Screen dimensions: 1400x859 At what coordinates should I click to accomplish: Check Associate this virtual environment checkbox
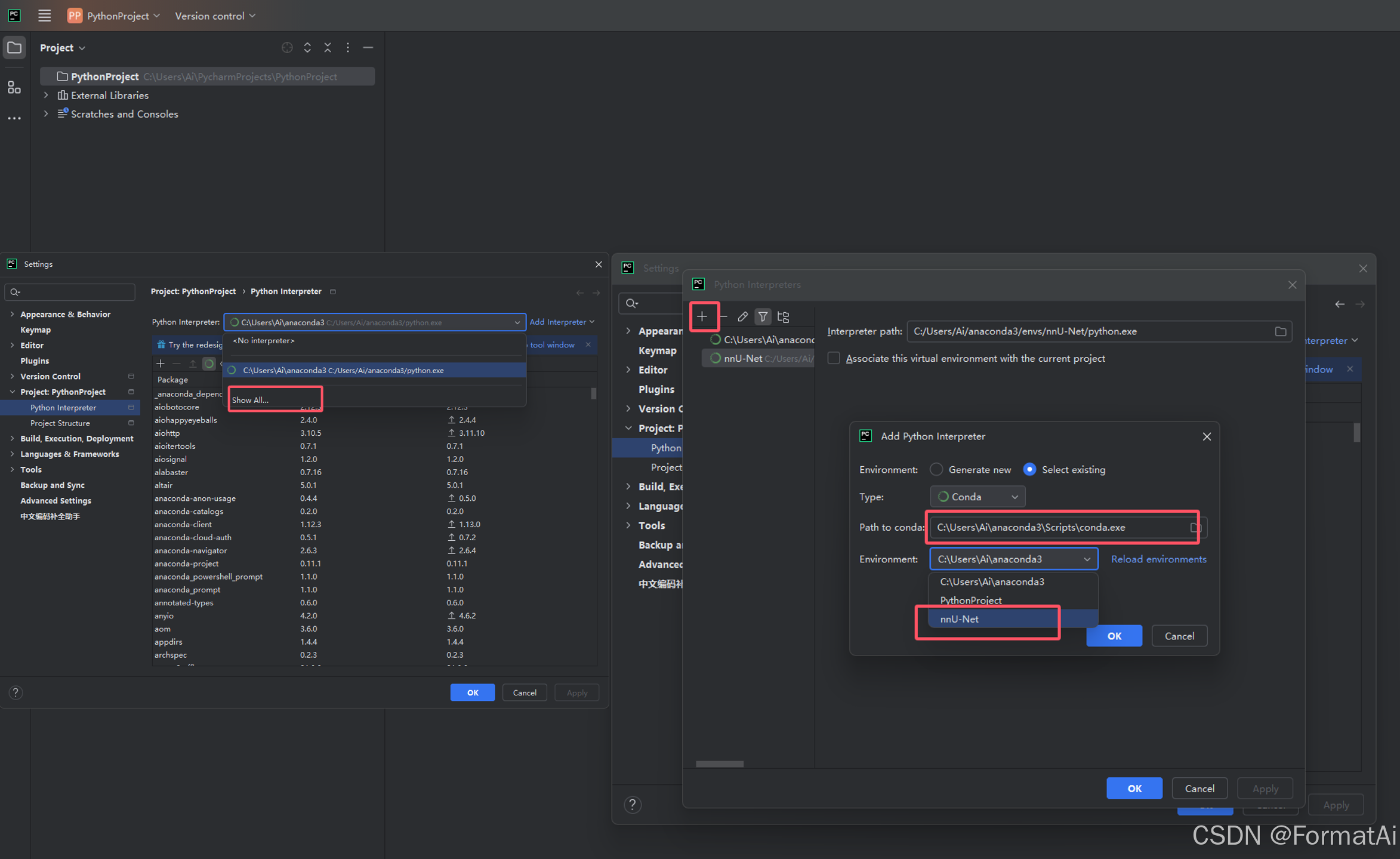point(834,358)
